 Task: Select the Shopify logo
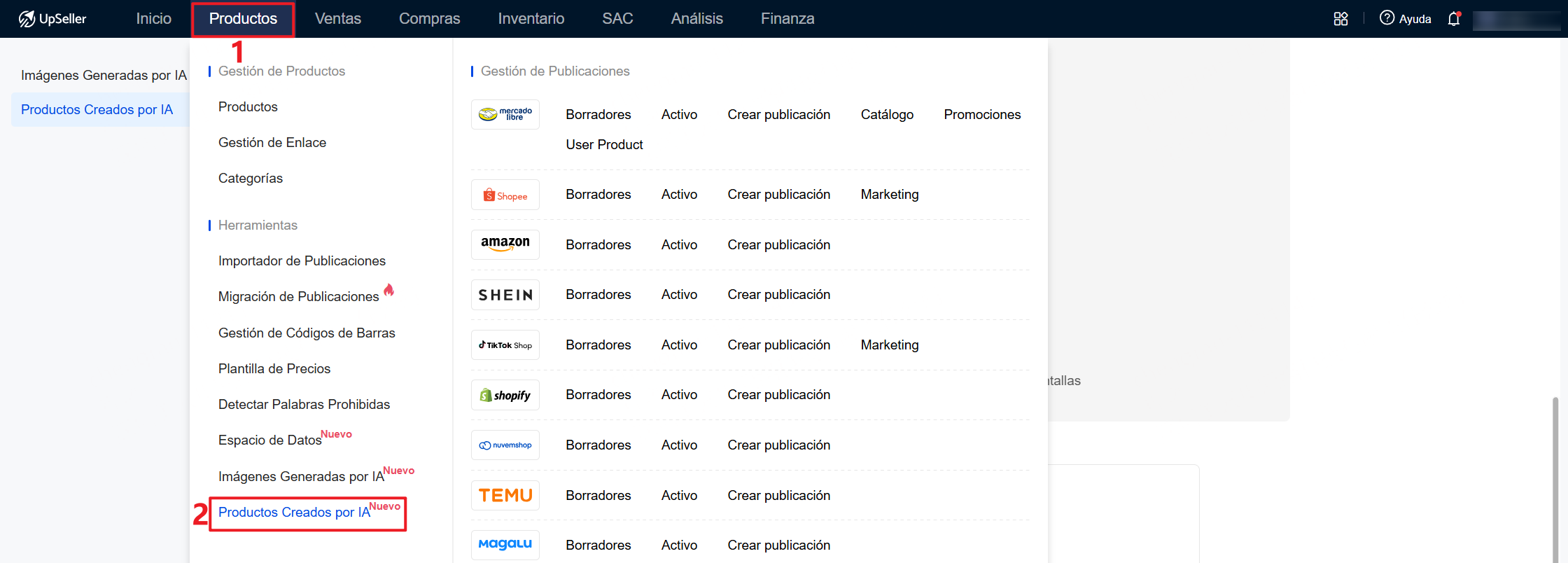point(505,395)
